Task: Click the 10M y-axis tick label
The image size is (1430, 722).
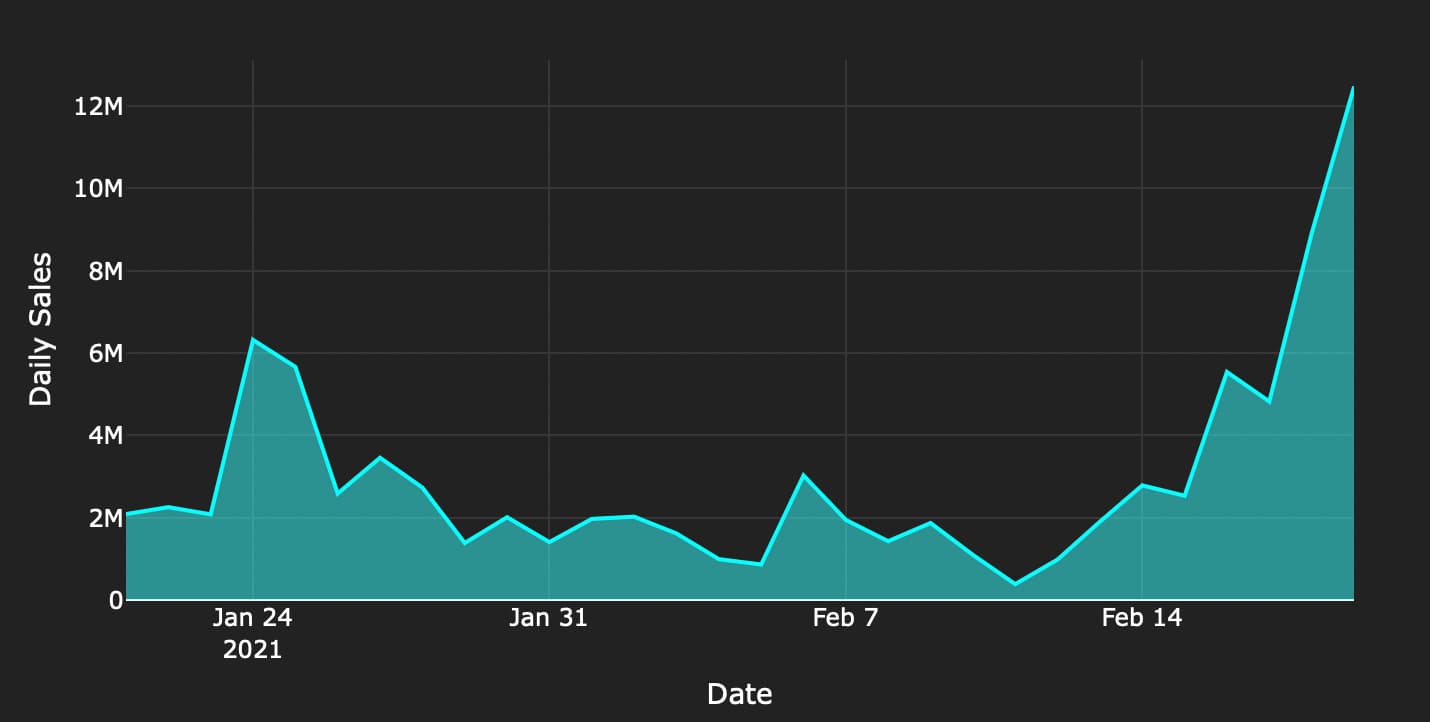Action: 98,188
